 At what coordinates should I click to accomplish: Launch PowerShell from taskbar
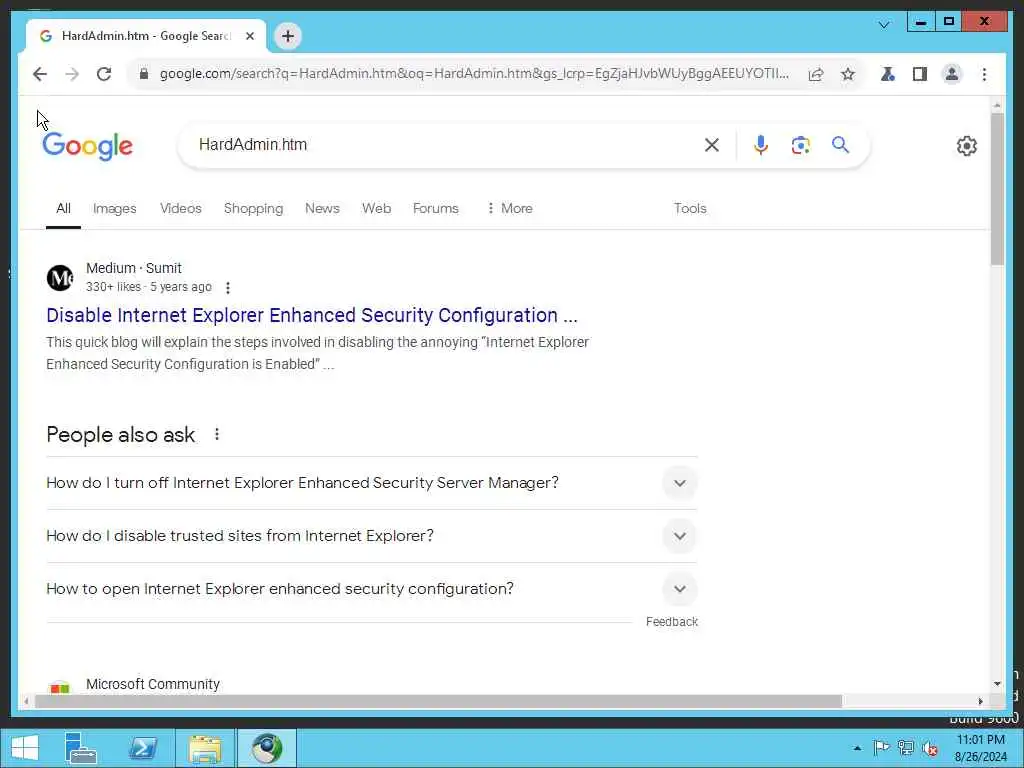(x=143, y=748)
